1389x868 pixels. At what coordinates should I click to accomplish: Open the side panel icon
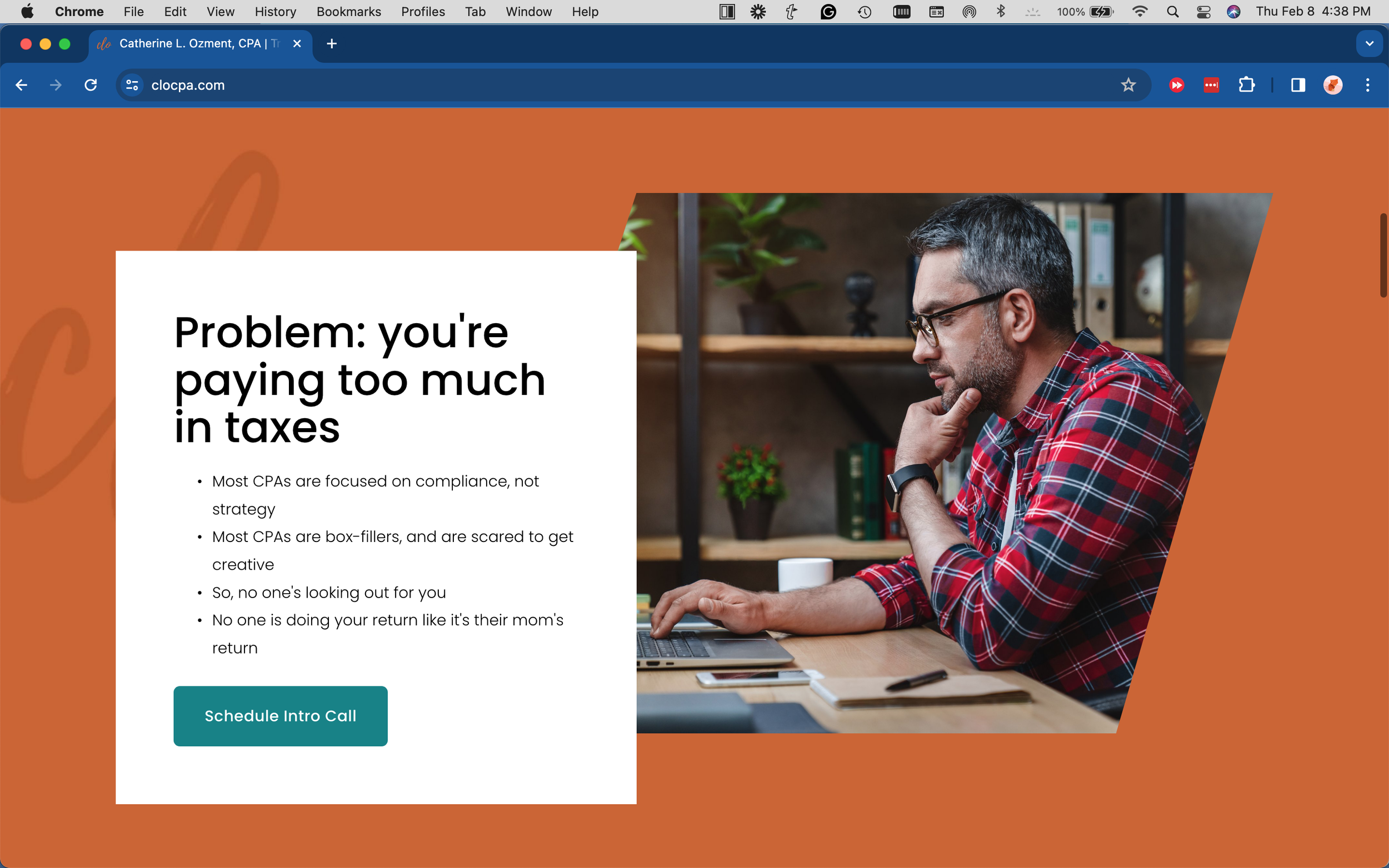click(x=1298, y=85)
